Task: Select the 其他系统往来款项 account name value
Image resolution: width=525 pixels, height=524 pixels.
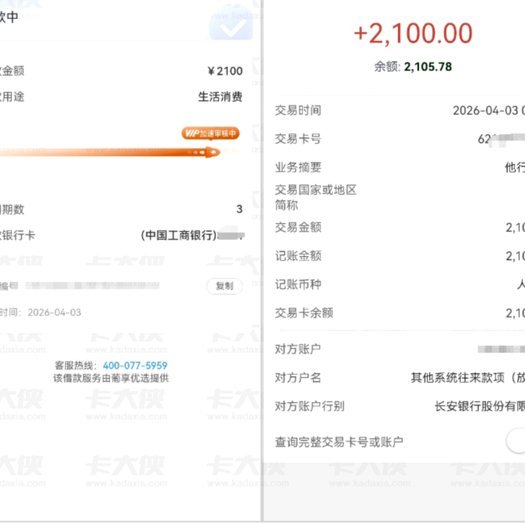Action: point(468,377)
